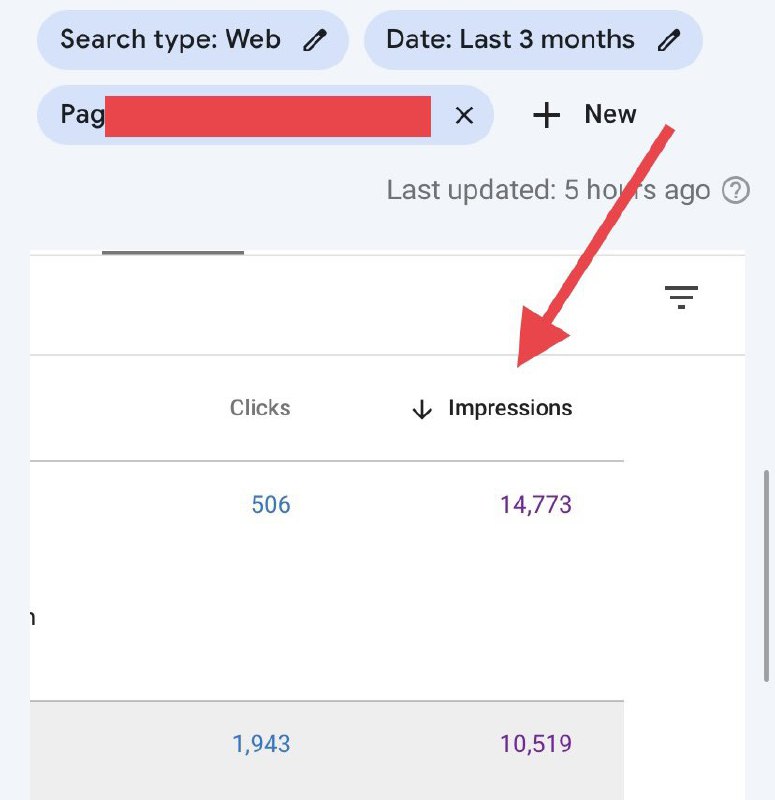Image resolution: width=775 pixels, height=800 pixels.
Task: Remove the Page filter with the X
Action: click(464, 115)
